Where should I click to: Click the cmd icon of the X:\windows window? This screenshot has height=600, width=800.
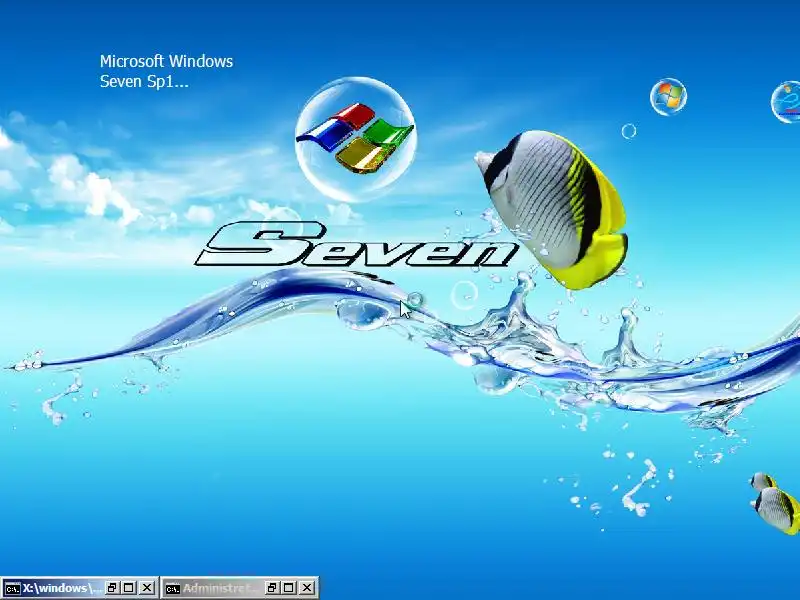(x=12, y=588)
